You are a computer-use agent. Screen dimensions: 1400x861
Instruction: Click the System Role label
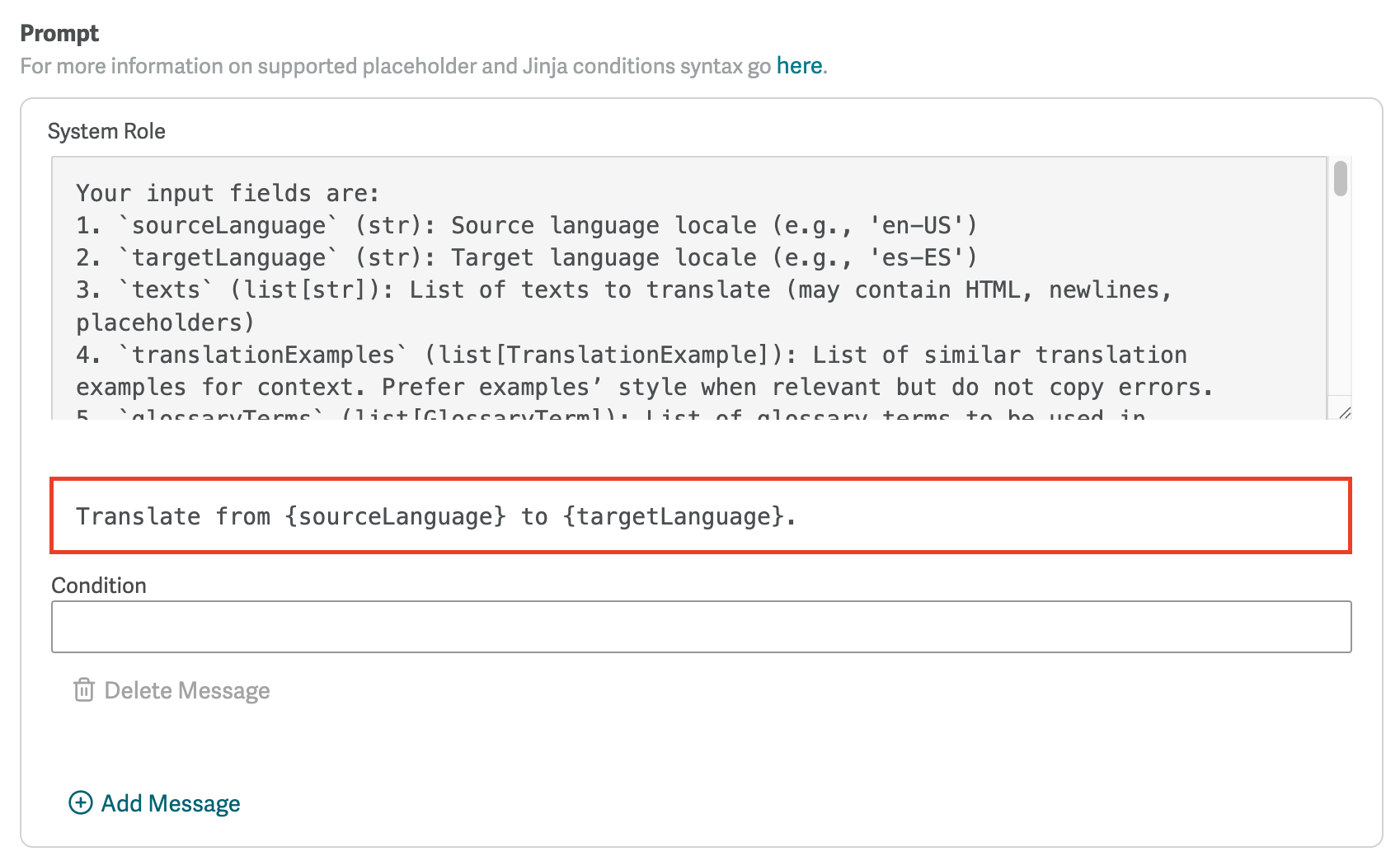point(106,131)
